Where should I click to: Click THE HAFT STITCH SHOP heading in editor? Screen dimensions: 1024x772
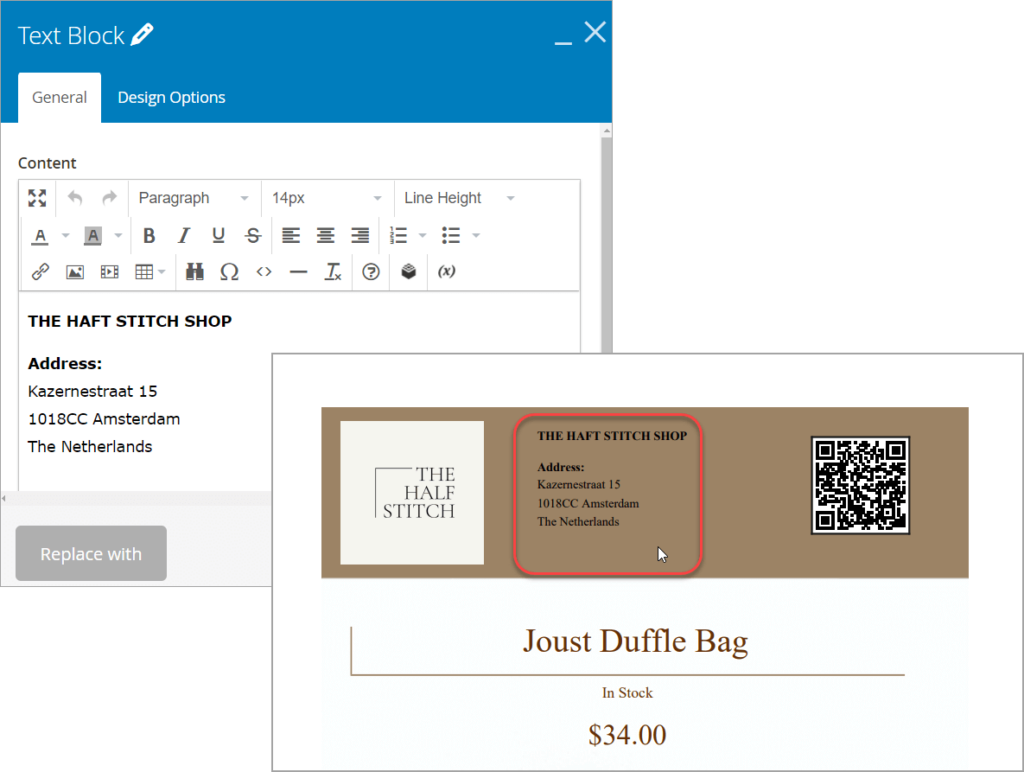pos(129,321)
